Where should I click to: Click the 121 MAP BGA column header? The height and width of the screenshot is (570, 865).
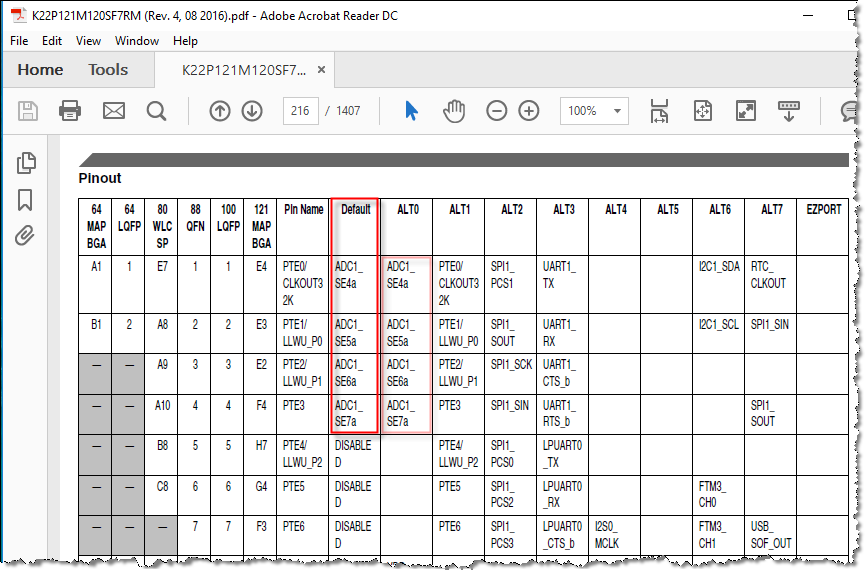pyautogui.click(x=261, y=226)
